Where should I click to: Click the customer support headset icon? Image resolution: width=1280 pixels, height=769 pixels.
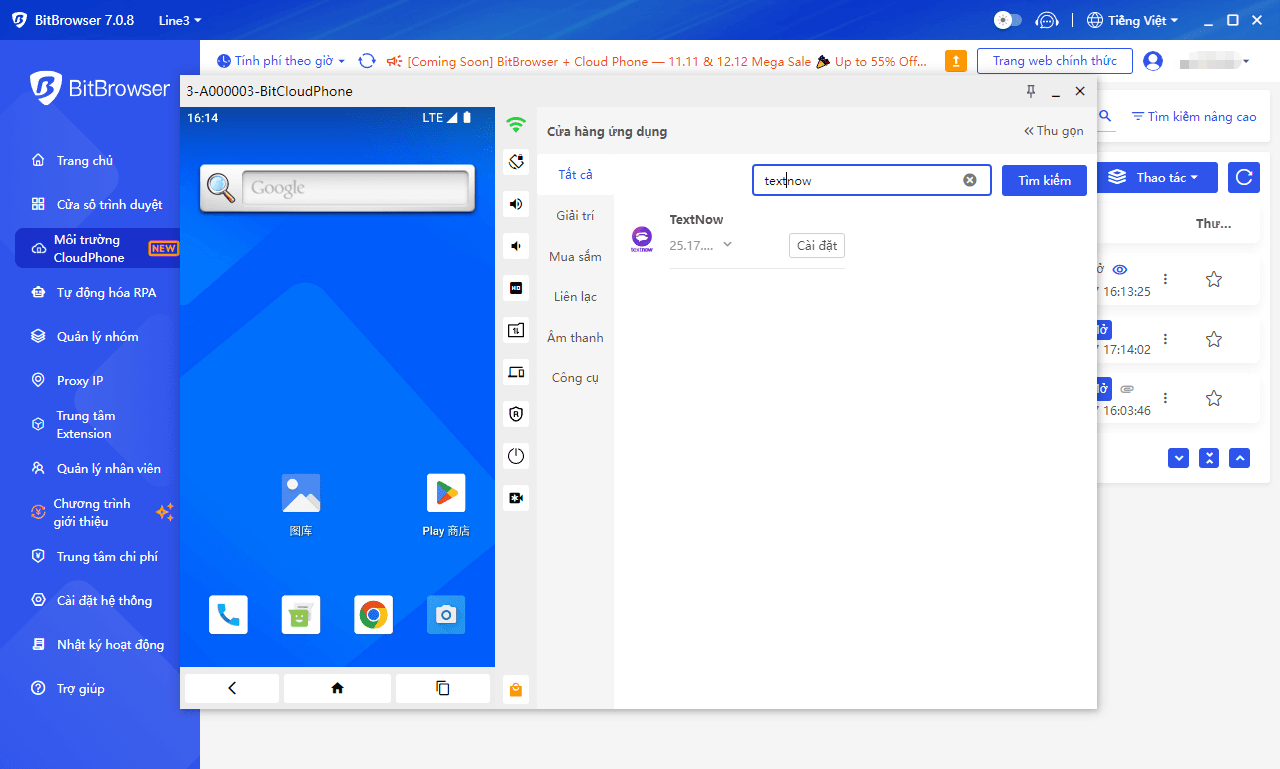[x=1046, y=20]
